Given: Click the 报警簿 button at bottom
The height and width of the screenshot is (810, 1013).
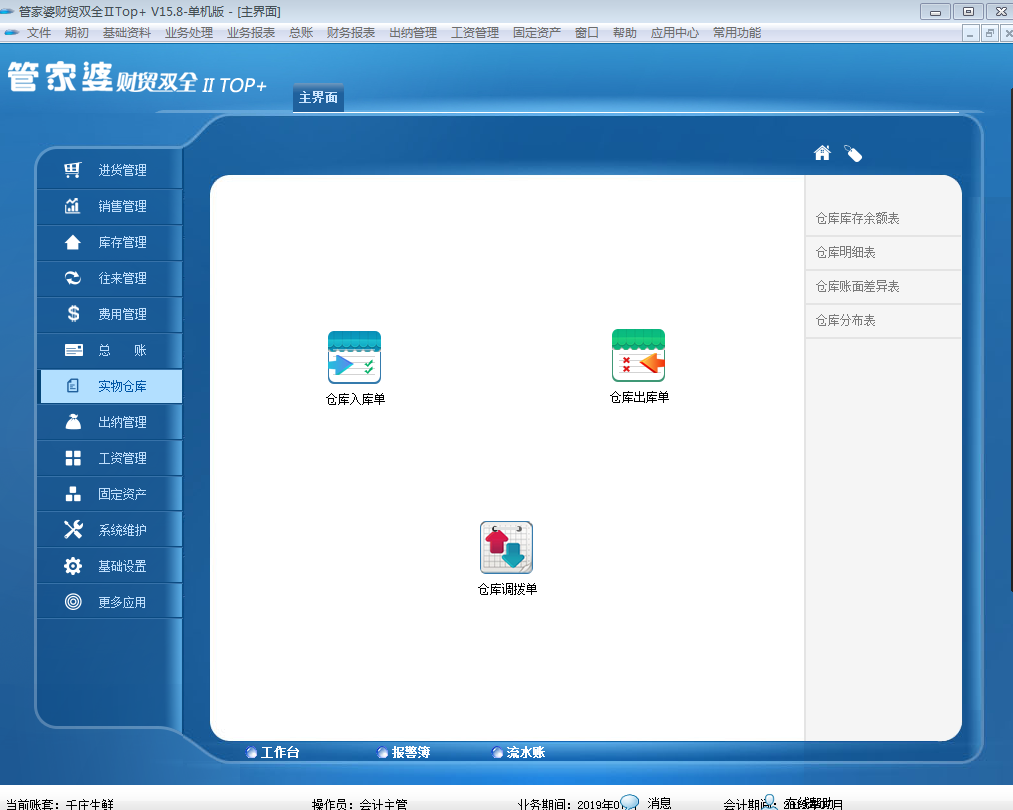Looking at the screenshot, I should [404, 753].
